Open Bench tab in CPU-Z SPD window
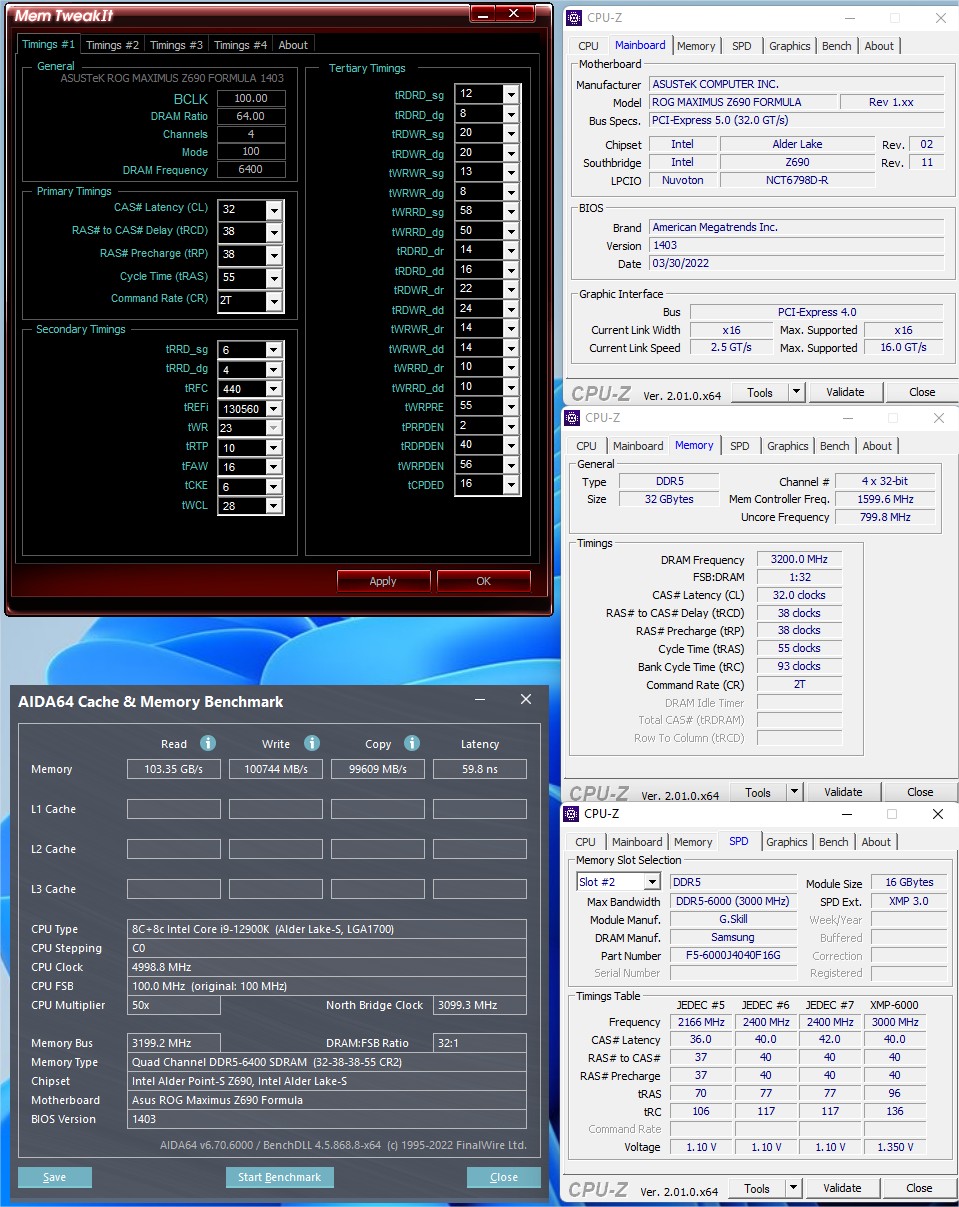Viewport: 959px width, 1207px height. point(833,842)
